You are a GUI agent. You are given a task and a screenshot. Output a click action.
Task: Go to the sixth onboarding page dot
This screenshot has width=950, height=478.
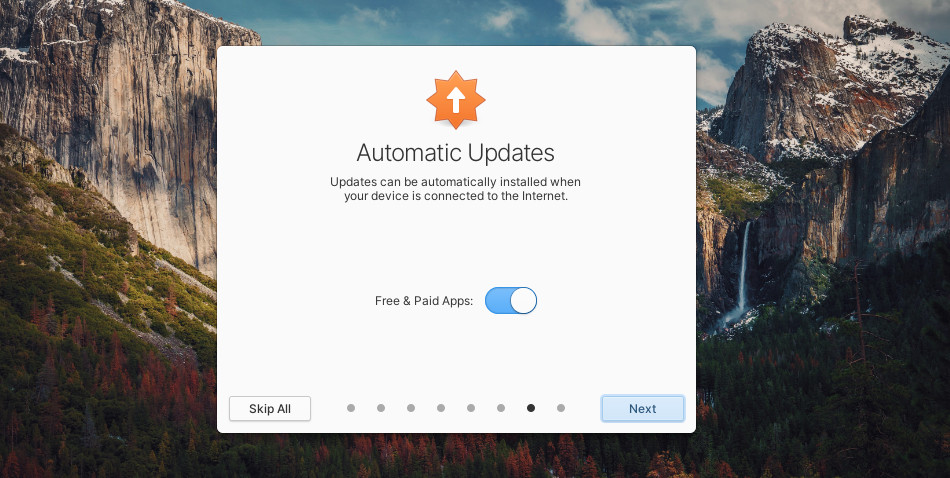click(x=501, y=408)
